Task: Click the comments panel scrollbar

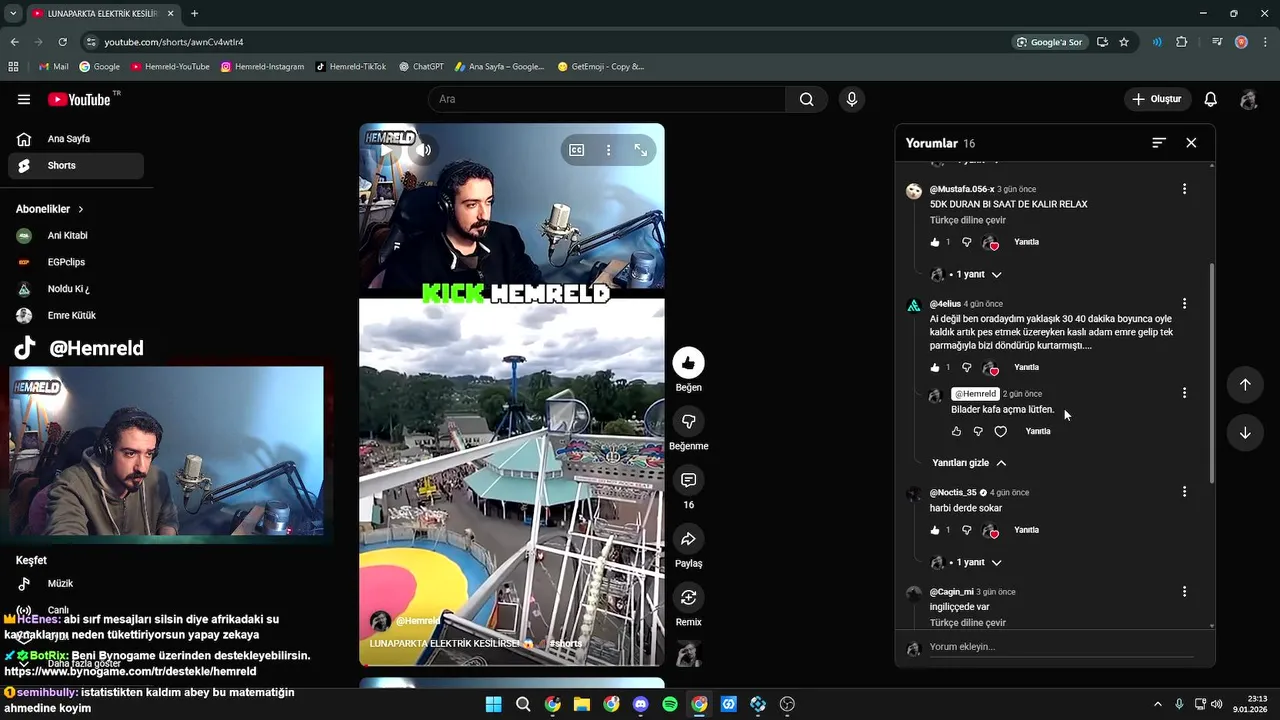Action: pos(1212,373)
